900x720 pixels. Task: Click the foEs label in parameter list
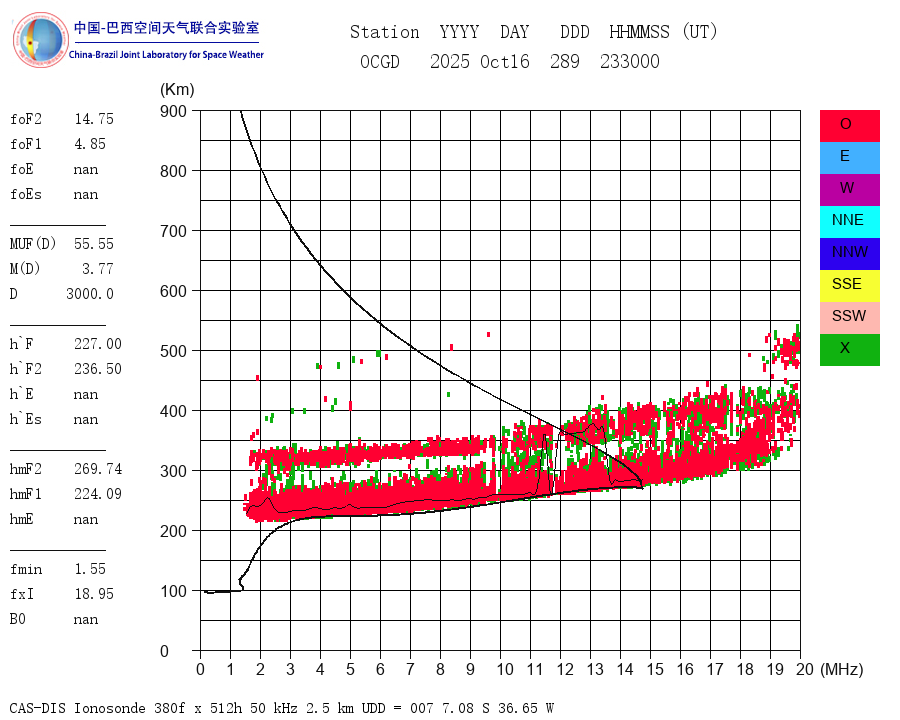(x=26, y=194)
